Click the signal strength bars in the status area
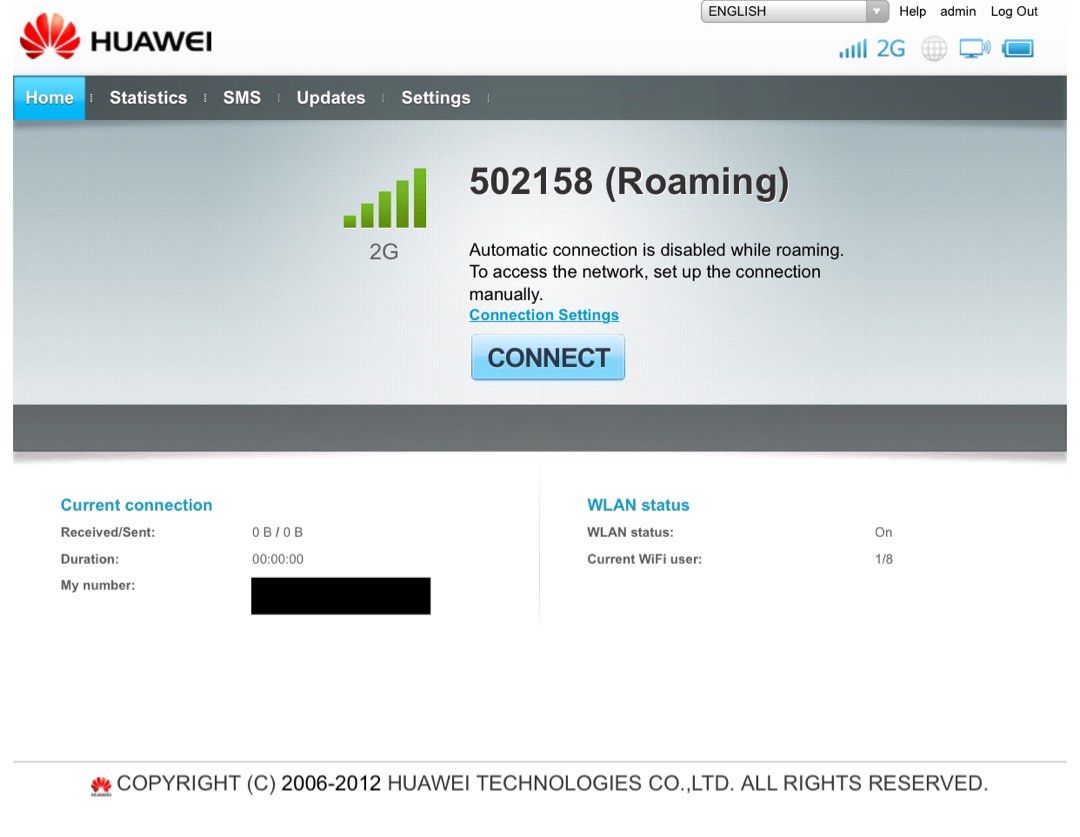Screen dimensions: 1080x837 tap(855, 47)
